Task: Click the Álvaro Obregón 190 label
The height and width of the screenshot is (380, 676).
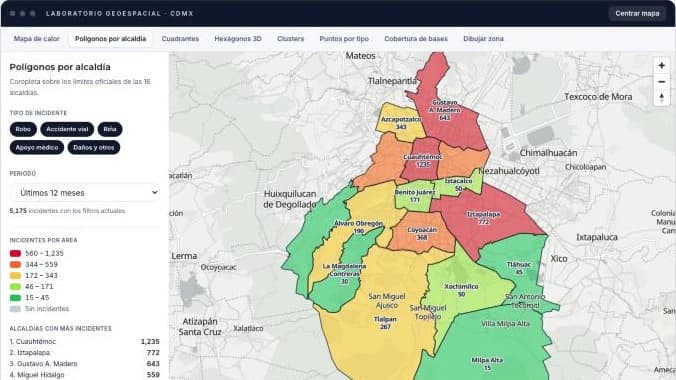Action: click(359, 227)
